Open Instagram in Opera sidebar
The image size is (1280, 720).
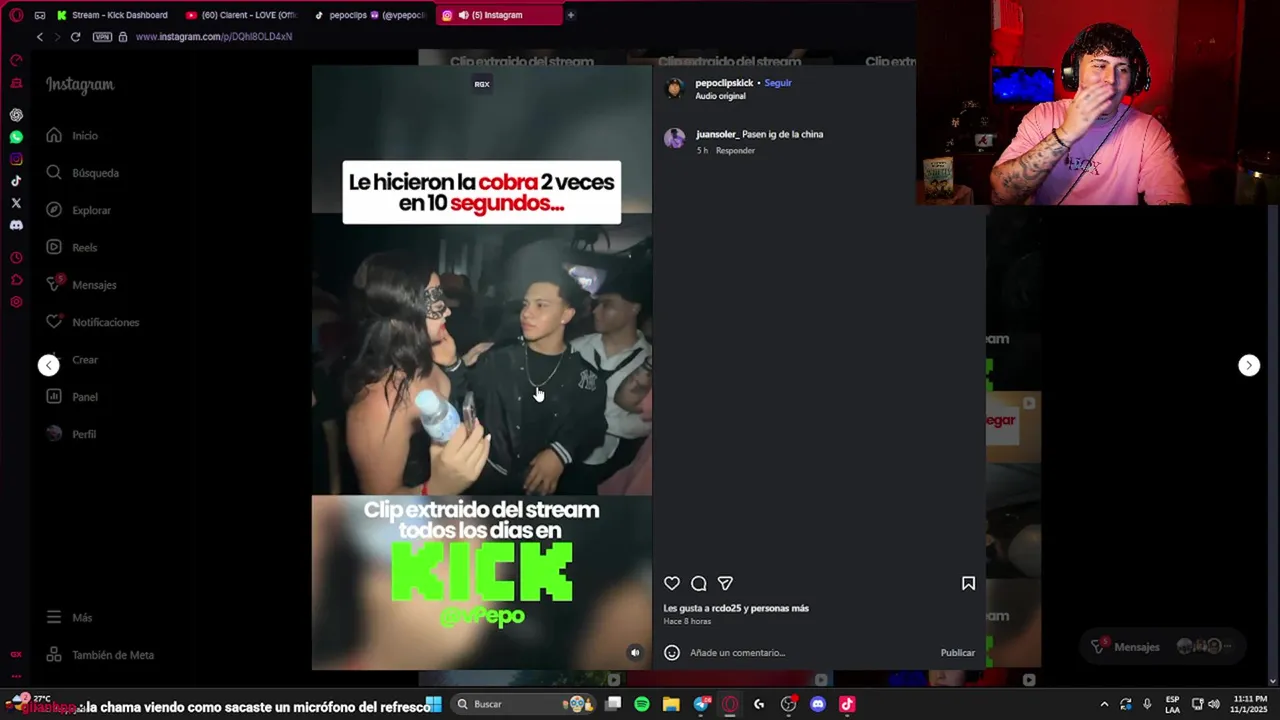(16, 159)
